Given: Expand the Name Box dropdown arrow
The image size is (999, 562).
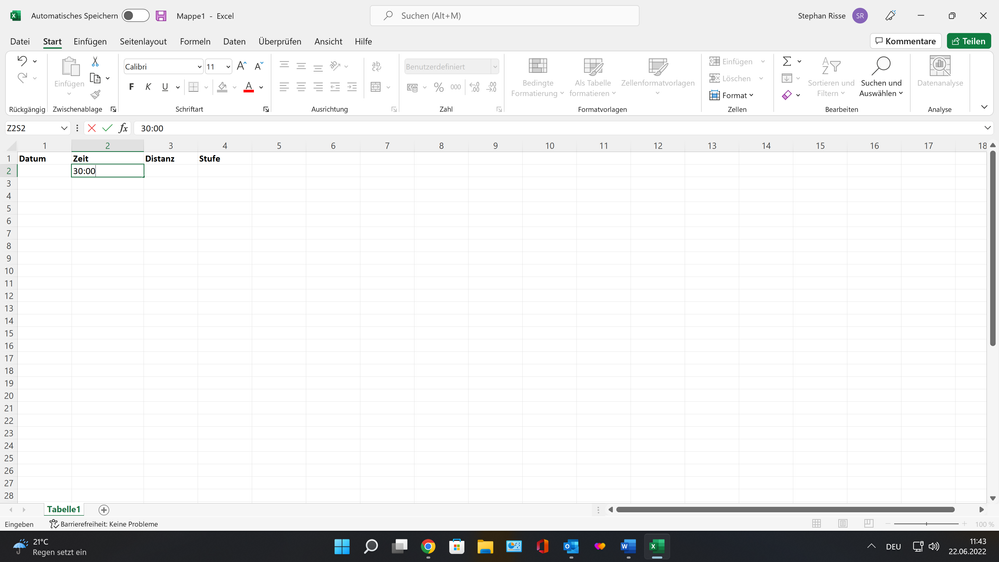Looking at the screenshot, I should (x=64, y=128).
